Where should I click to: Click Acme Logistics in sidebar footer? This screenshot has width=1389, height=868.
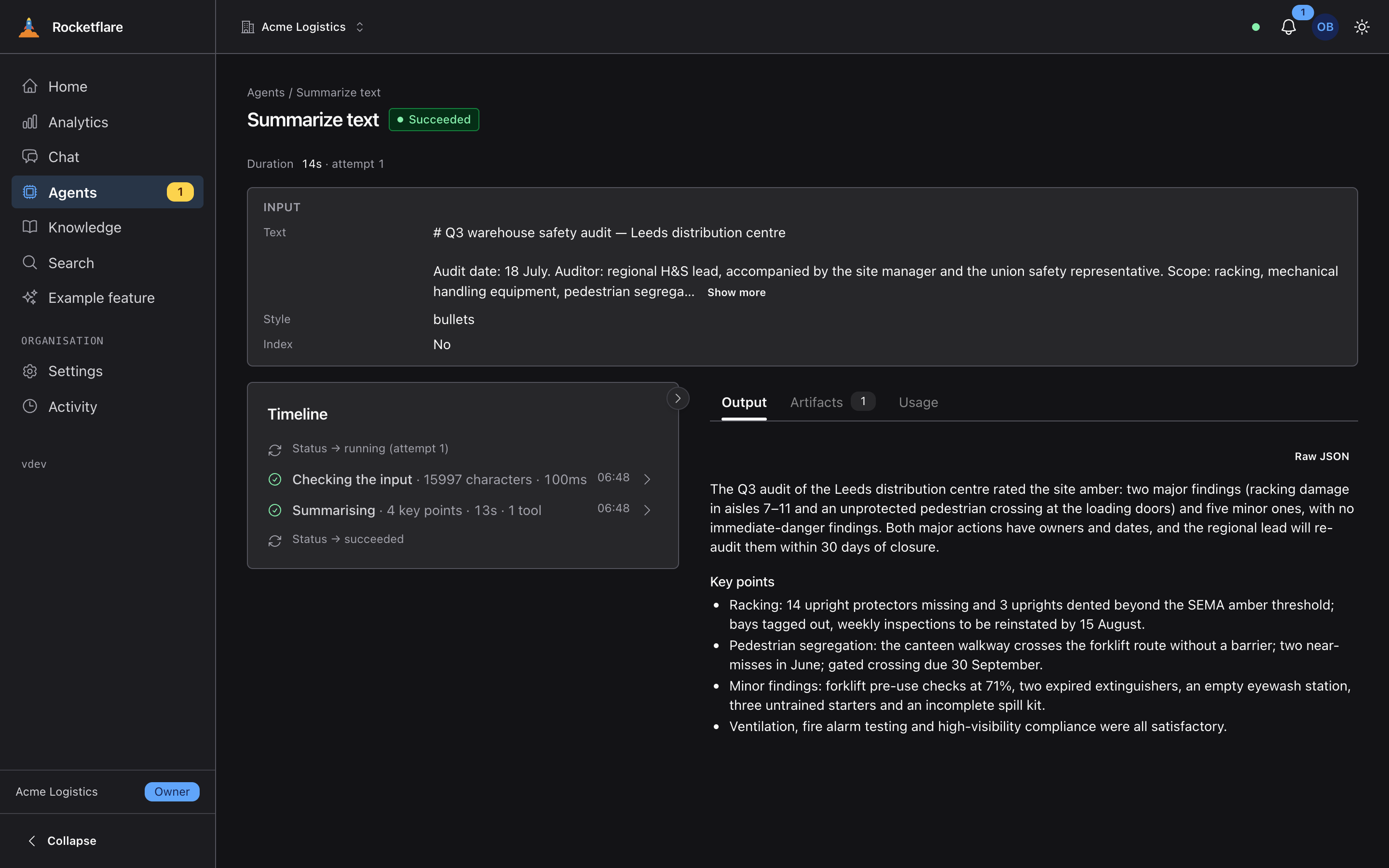click(x=57, y=792)
